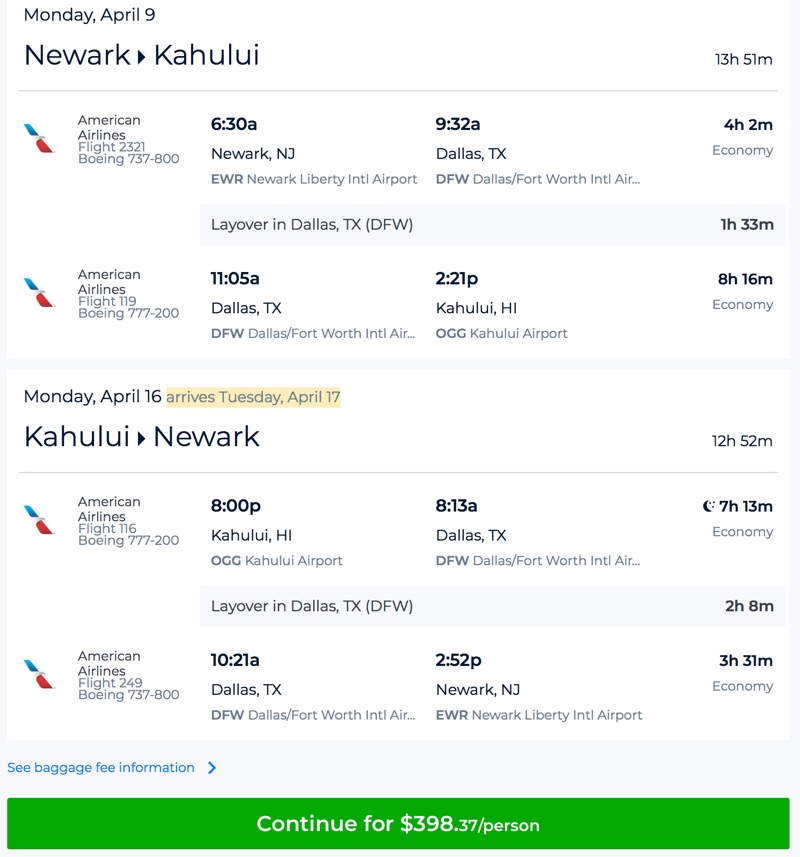Screen dimensions: 800x857
Task: Click the overnight moon icon beside 7h 13m
Action: 709,506
